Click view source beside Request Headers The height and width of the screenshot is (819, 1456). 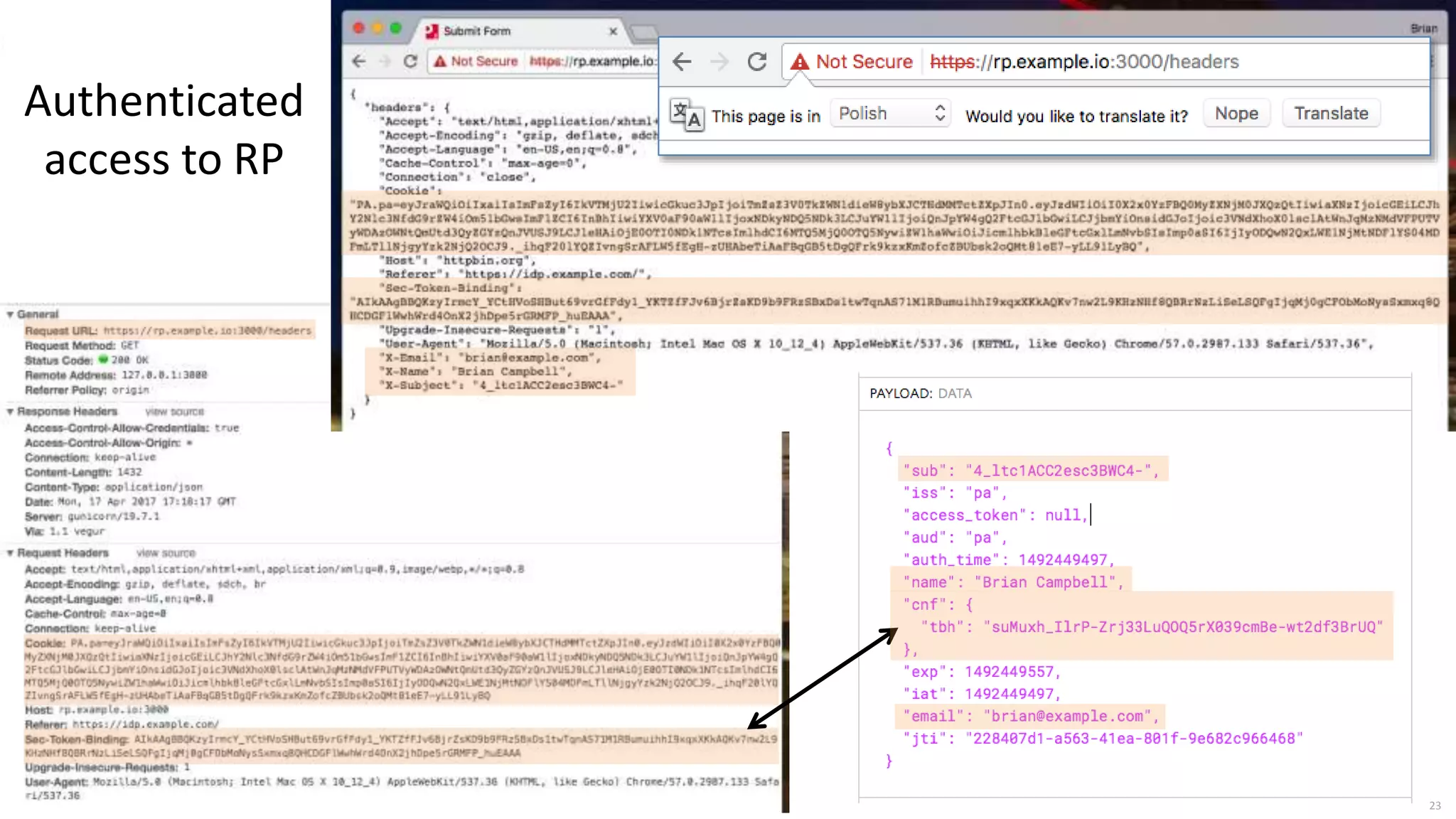(x=166, y=553)
